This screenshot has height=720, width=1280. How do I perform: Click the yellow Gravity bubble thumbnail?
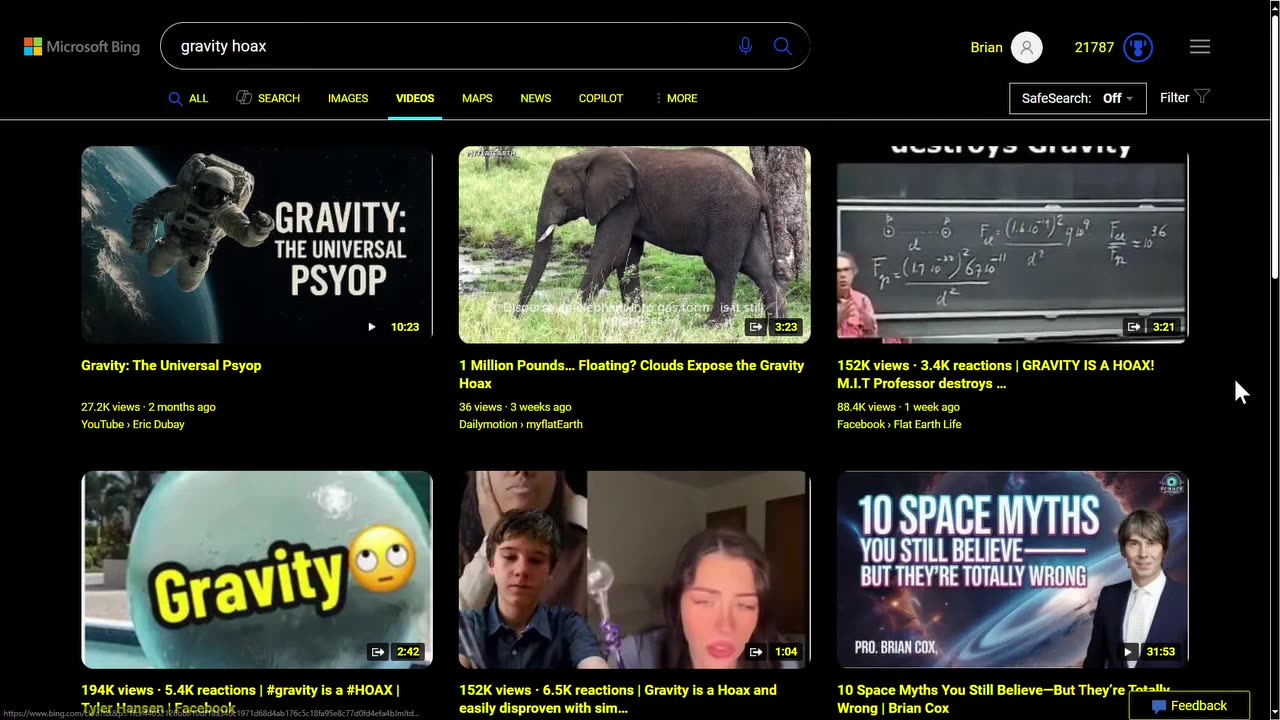(257, 570)
